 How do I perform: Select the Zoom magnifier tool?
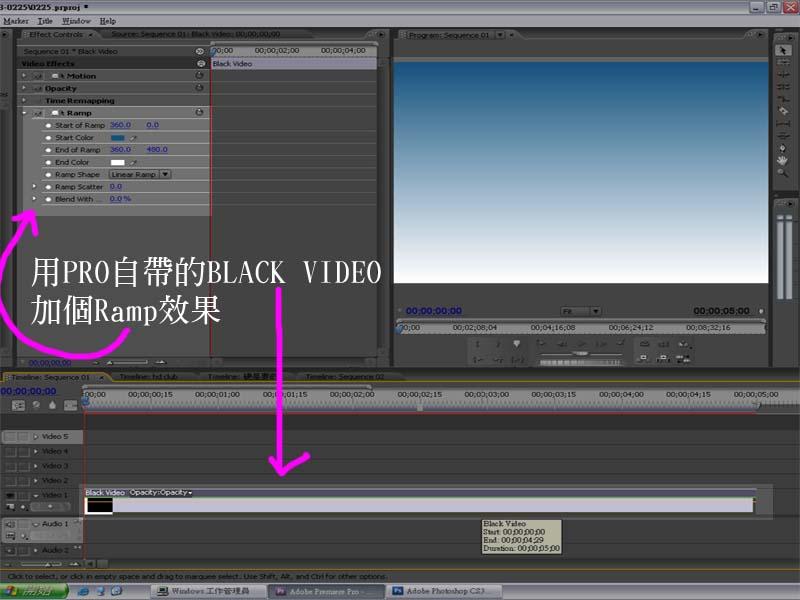point(783,173)
